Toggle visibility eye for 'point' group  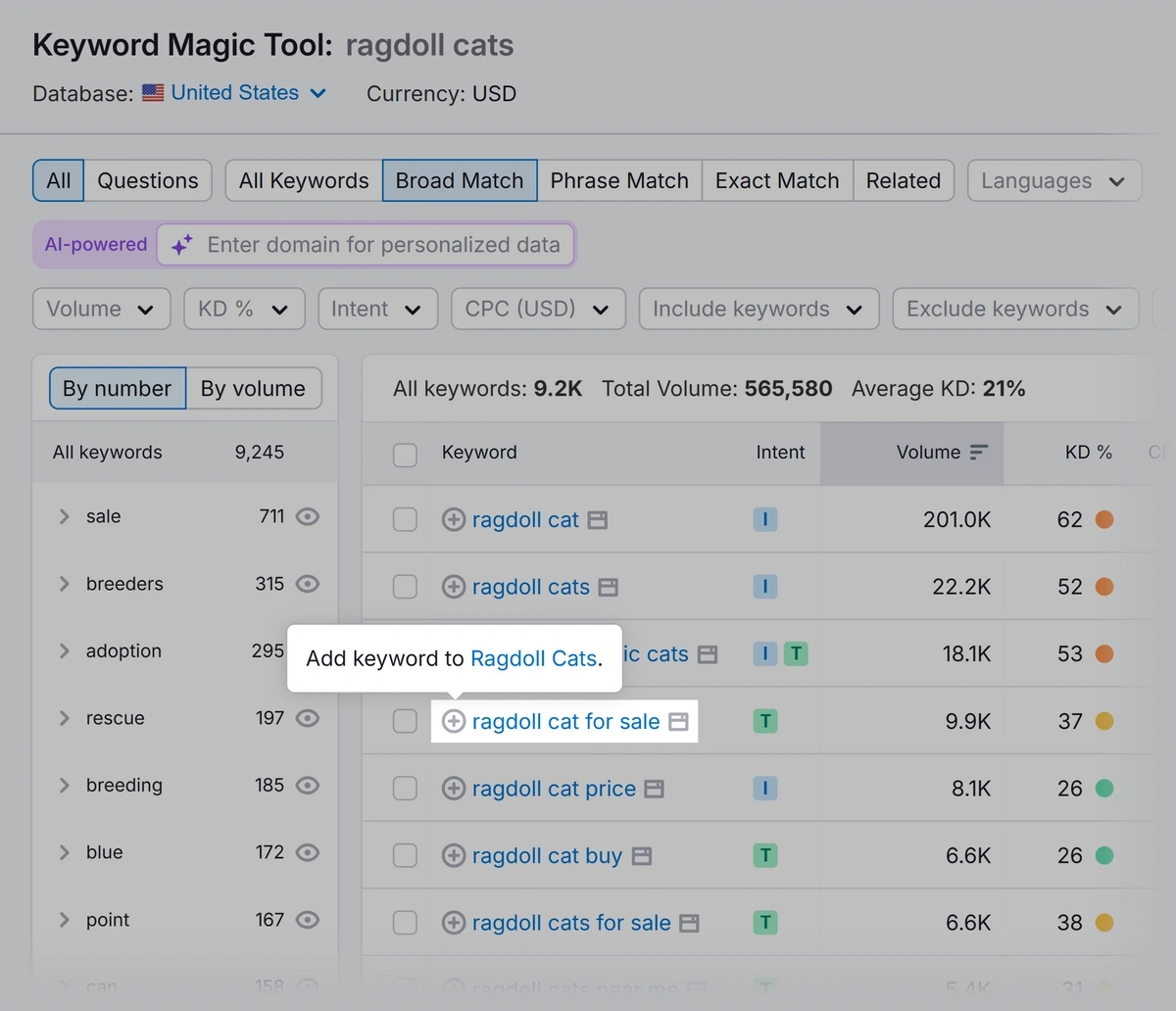tap(308, 920)
